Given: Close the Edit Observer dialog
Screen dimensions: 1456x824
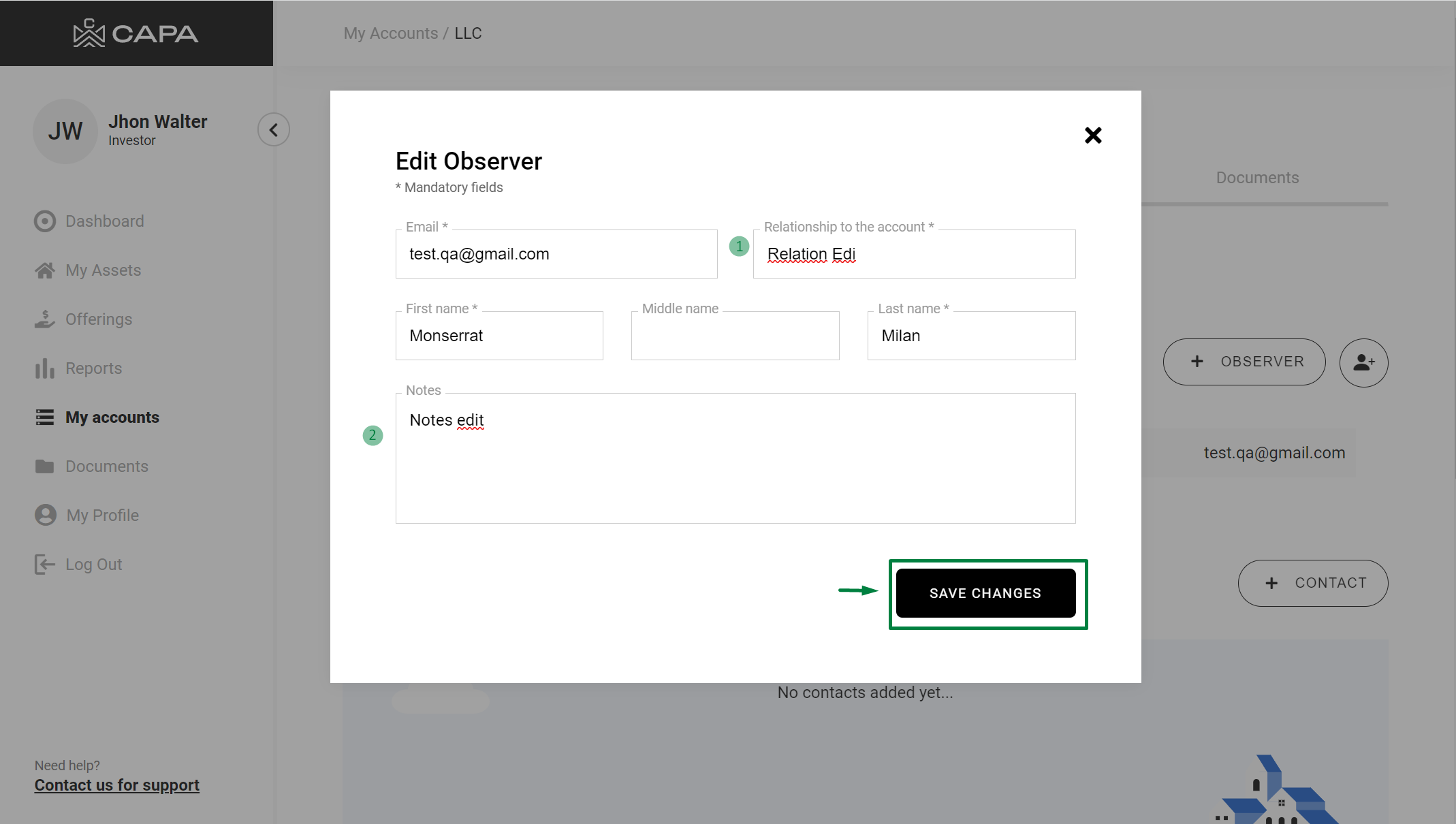Looking at the screenshot, I should pos(1093,136).
